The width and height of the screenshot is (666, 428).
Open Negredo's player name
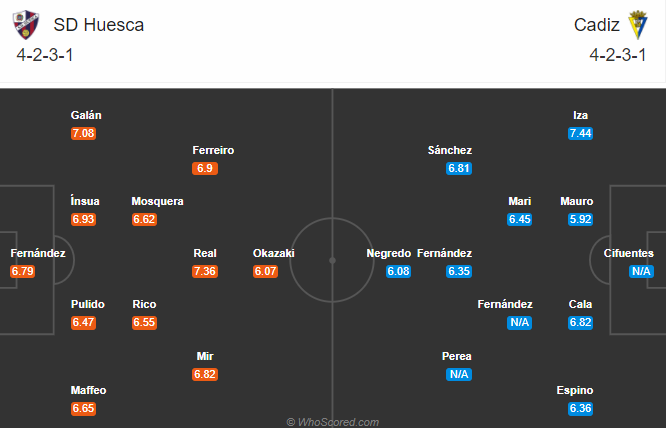[x=389, y=253]
